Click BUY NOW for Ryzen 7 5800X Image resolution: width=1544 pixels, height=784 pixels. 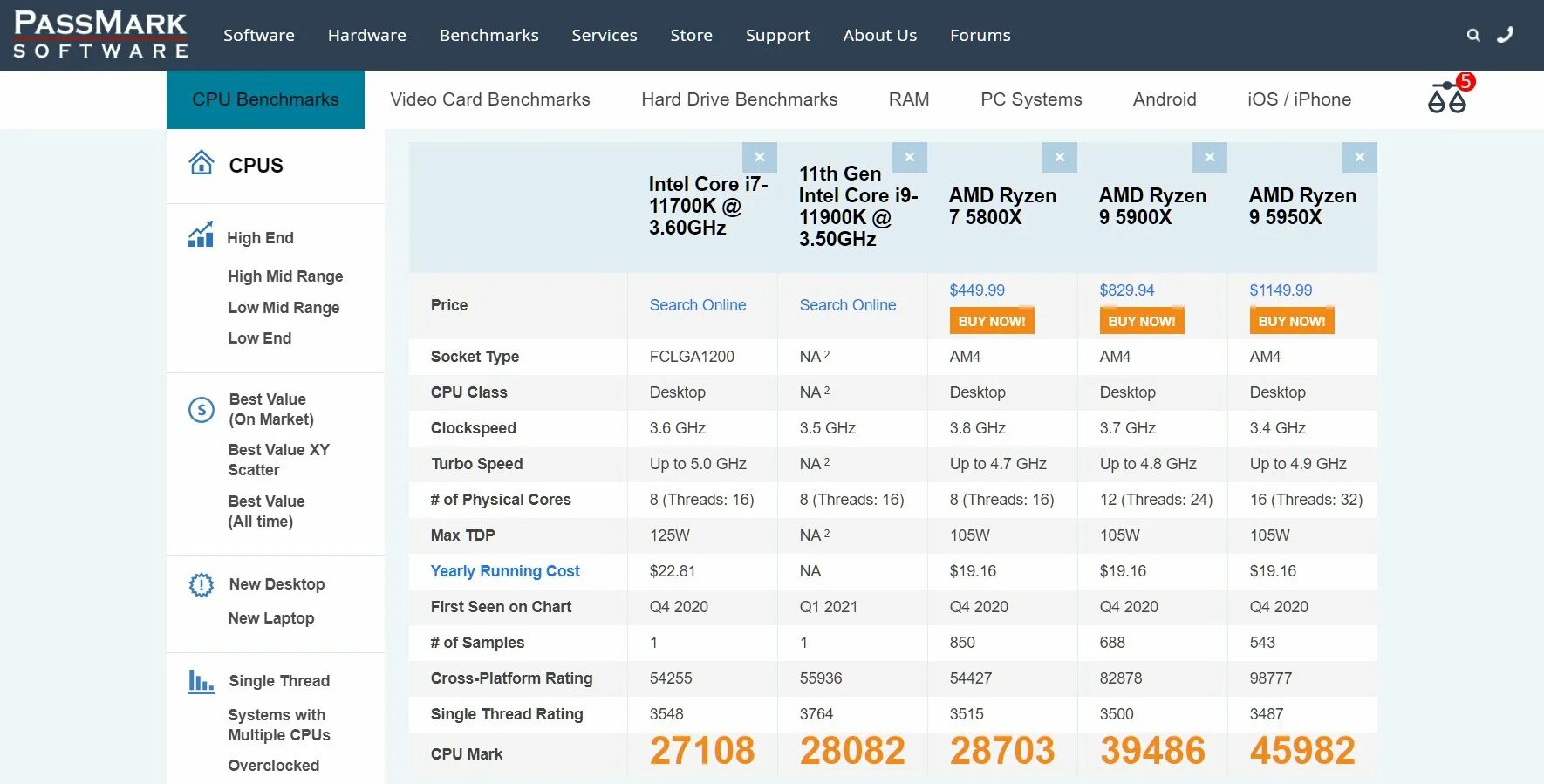(992, 321)
